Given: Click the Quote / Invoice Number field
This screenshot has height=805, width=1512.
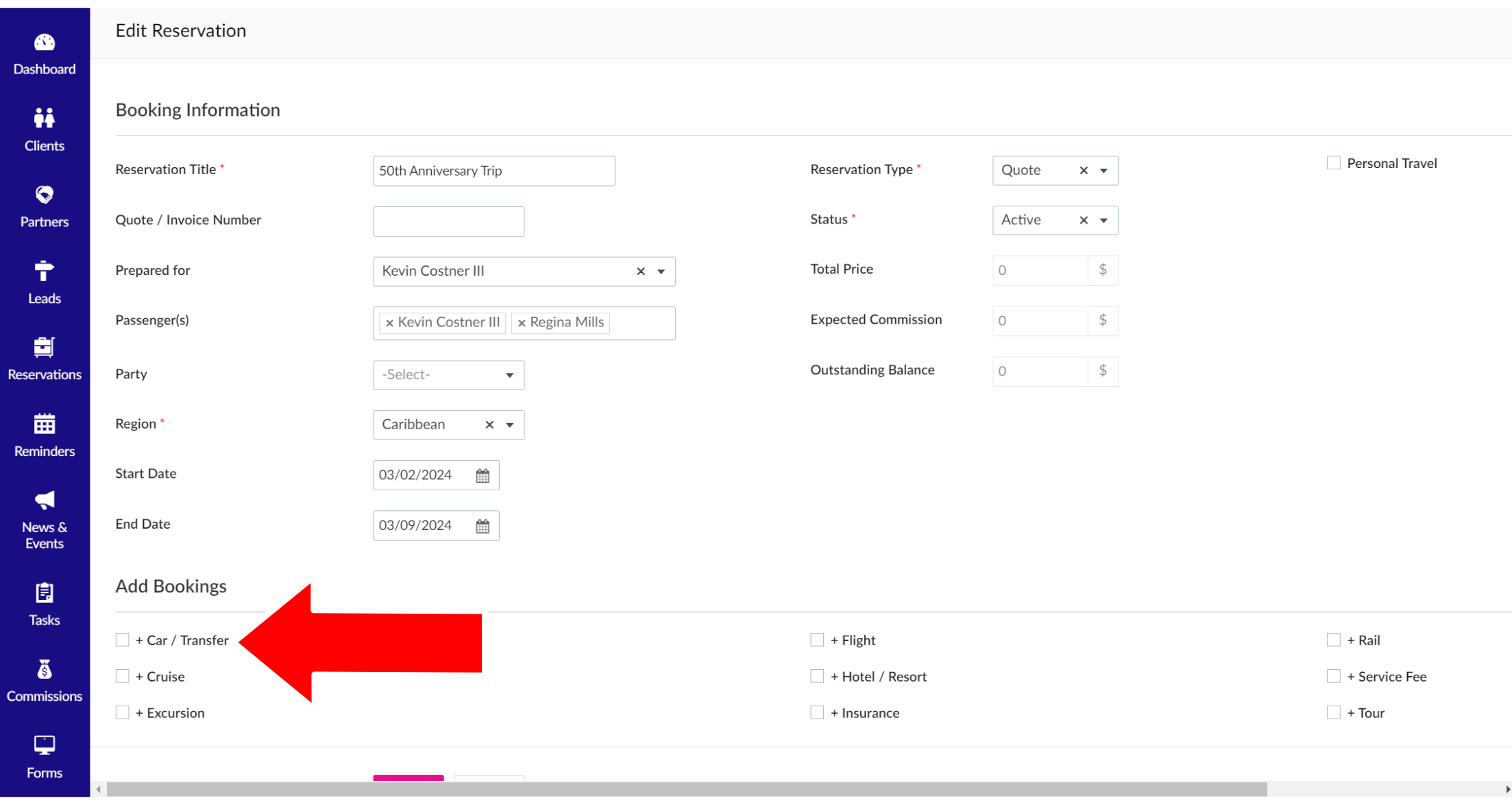Looking at the screenshot, I should point(448,221).
